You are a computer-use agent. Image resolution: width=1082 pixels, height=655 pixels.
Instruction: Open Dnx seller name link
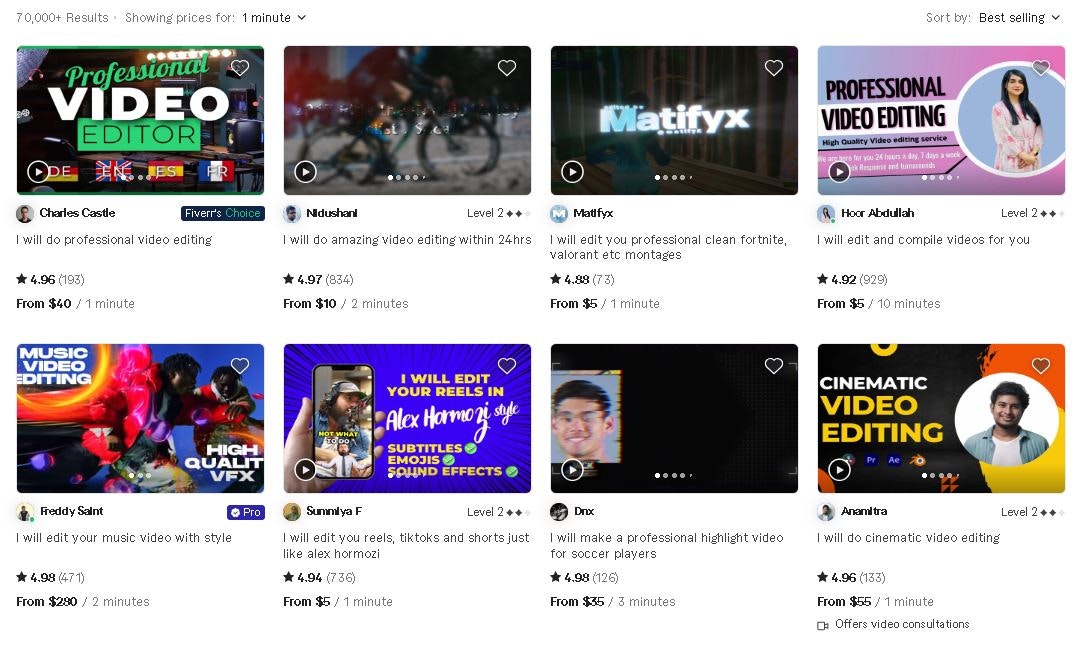584,511
